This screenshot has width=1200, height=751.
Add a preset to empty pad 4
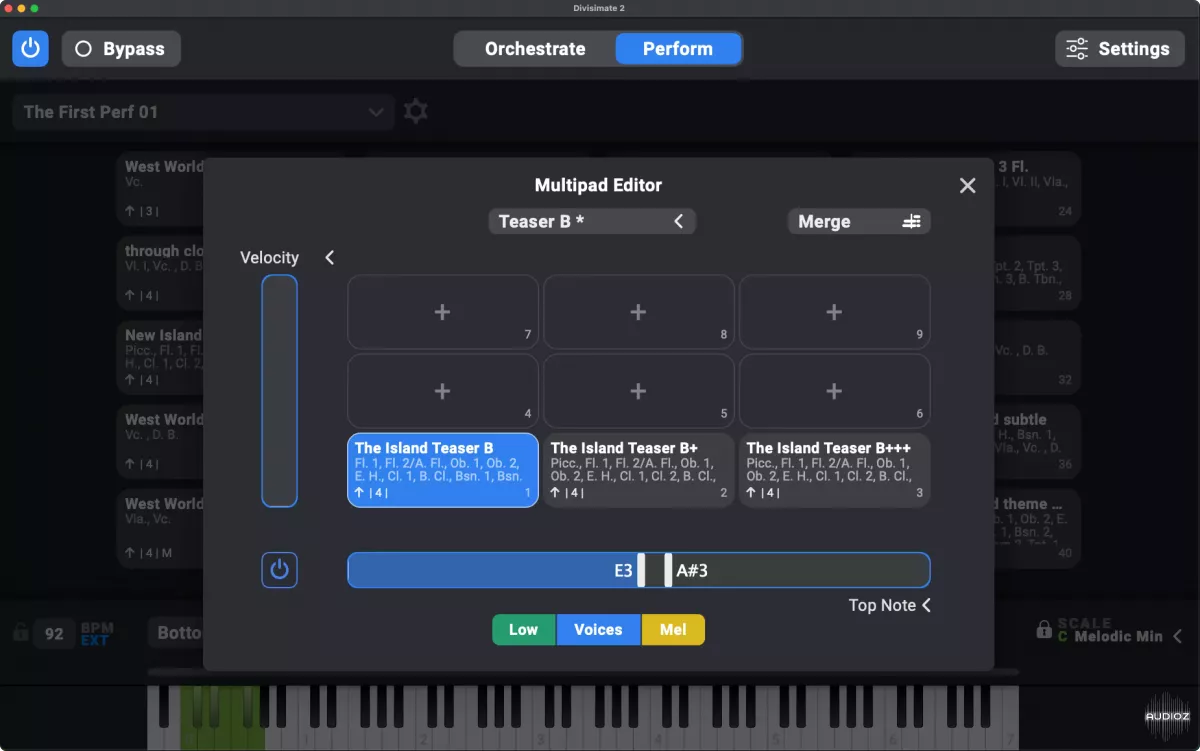click(442, 391)
